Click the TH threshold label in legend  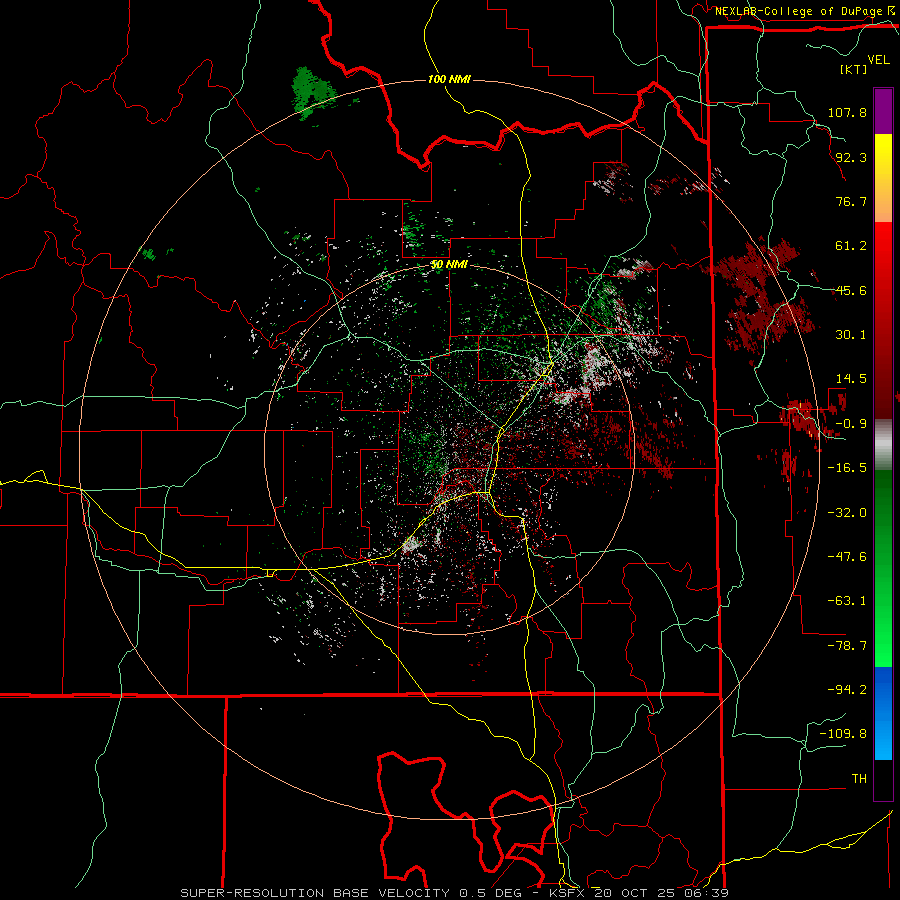click(859, 779)
